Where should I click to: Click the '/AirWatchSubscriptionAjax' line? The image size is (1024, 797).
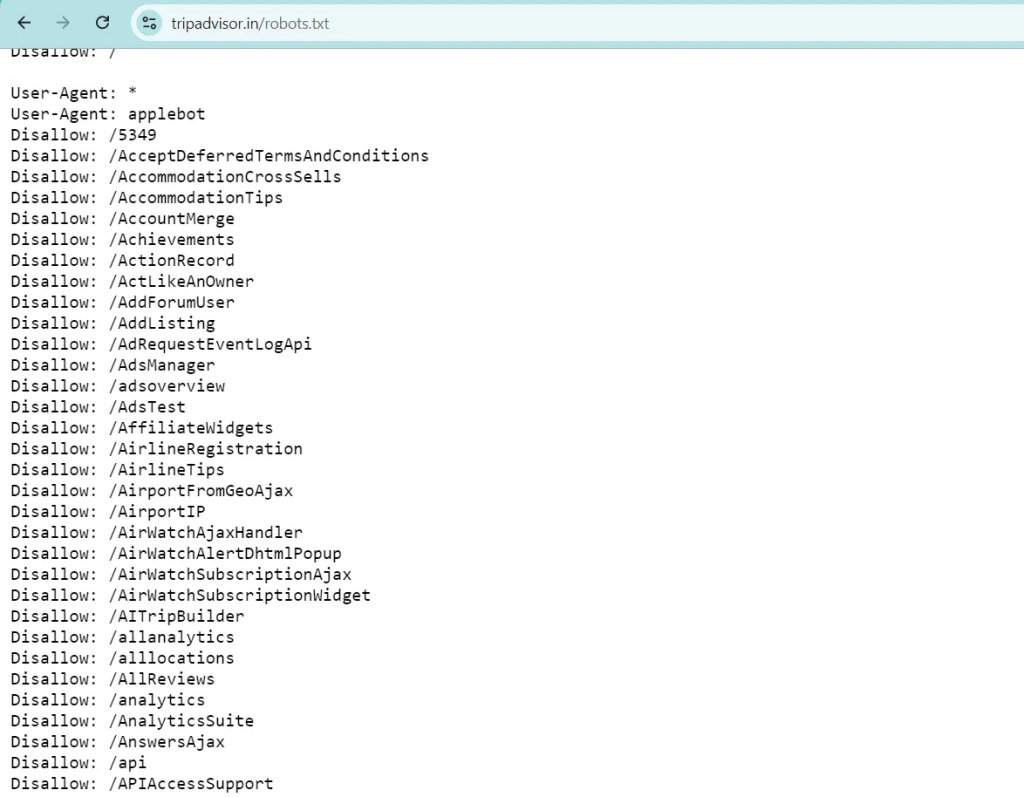(x=181, y=574)
